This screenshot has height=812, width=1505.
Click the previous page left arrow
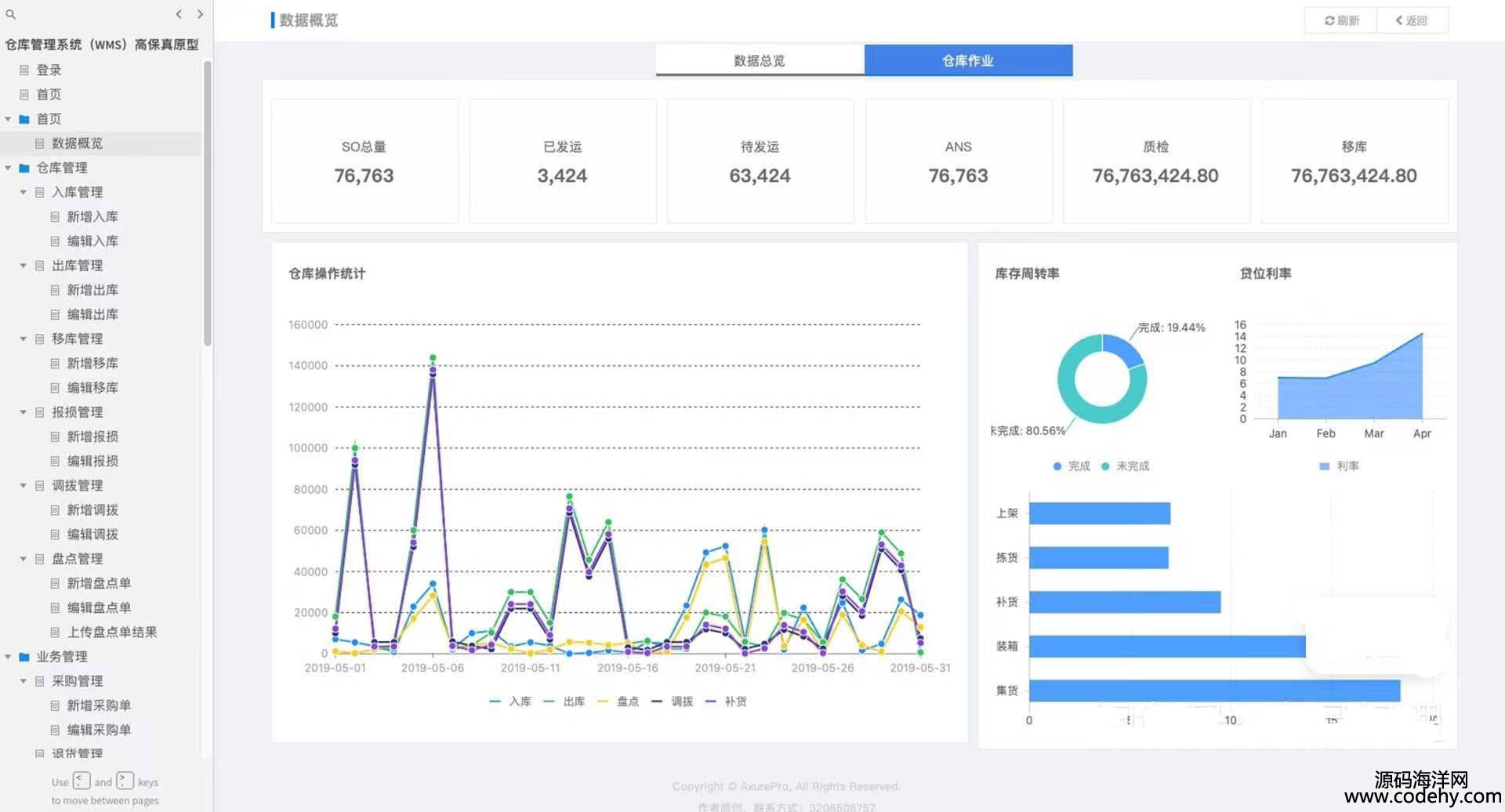(179, 14)
